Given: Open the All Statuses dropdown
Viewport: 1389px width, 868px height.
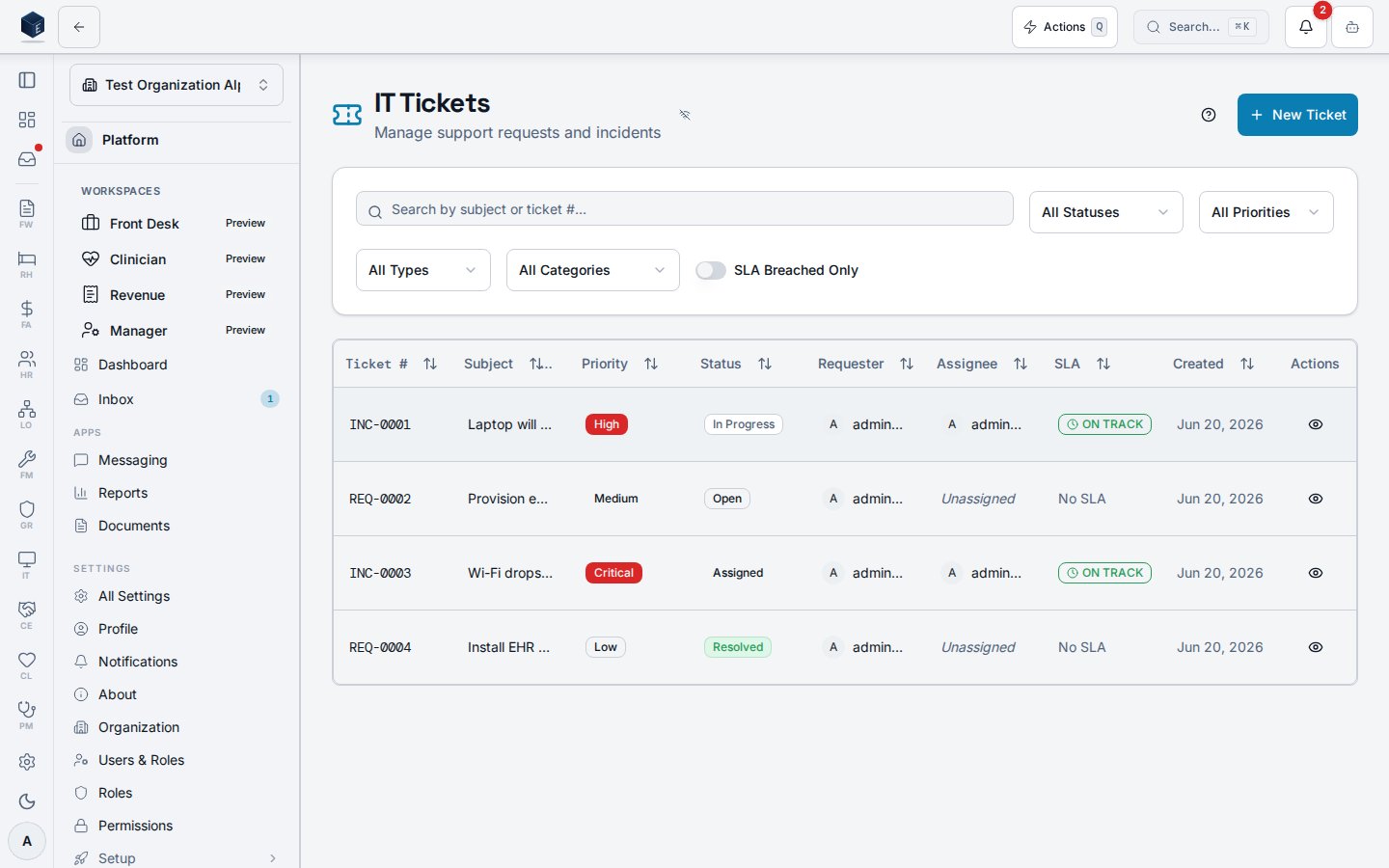Looking at the screenshot, I should tap(1106, 212).
